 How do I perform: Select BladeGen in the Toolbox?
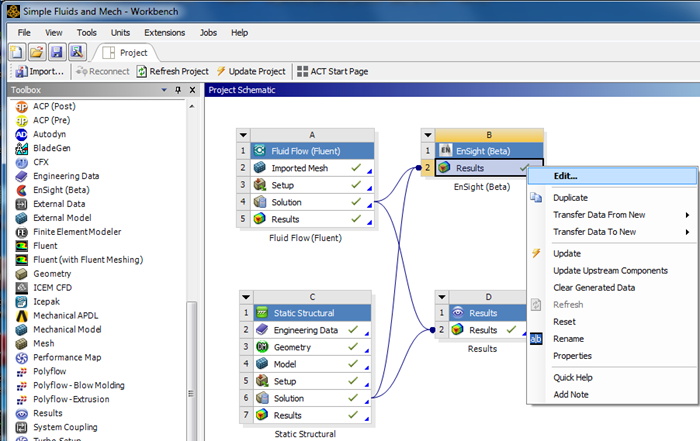pos(43,148)
